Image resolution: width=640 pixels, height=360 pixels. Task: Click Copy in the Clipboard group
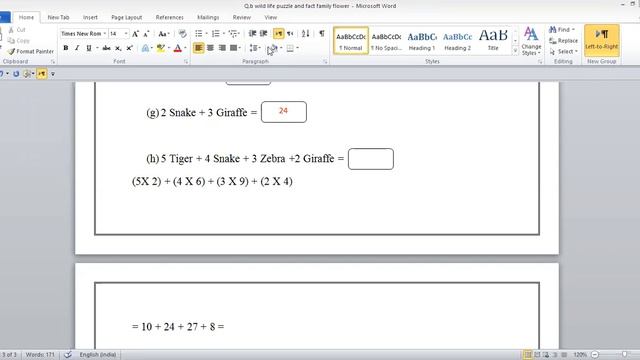[x=19, y=40]
